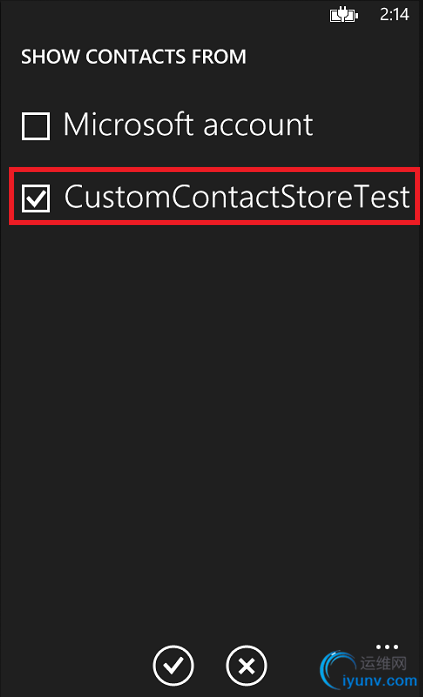The height and width of the screenshot is (697, 423).
Task: Click the 2:14 clock in status bar
Action: (394, 15)
